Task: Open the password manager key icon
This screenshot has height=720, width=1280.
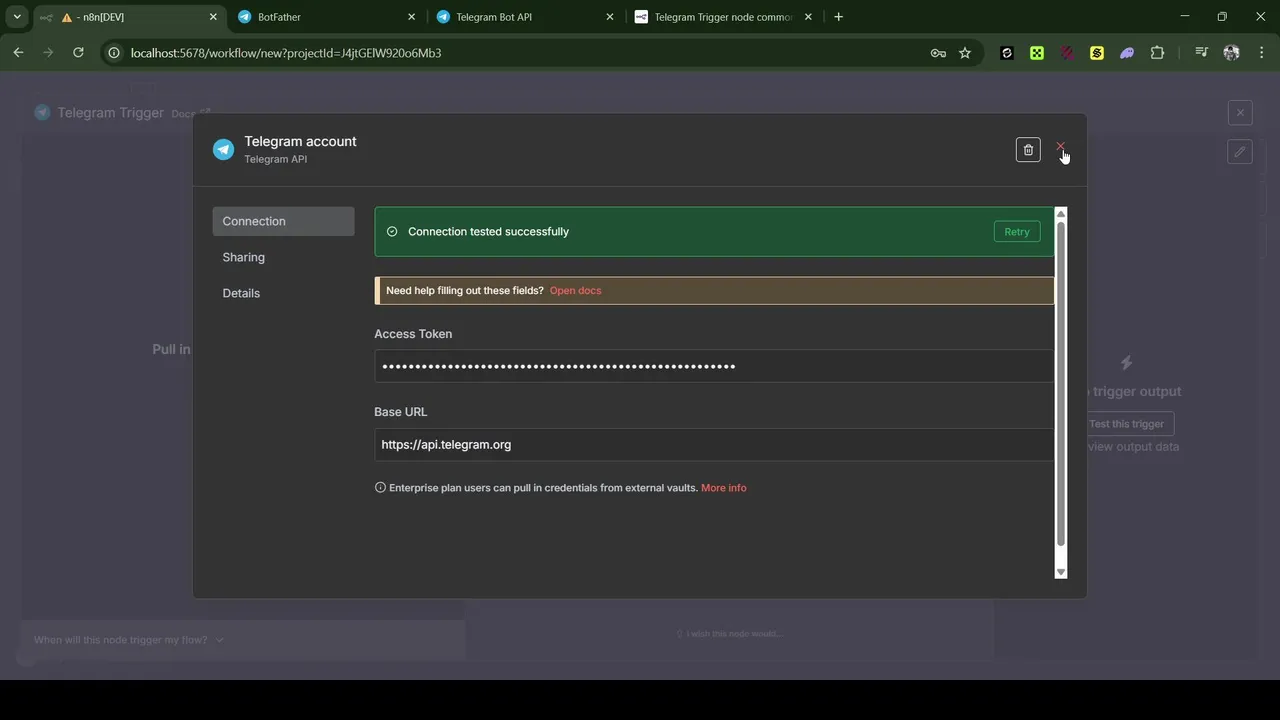Action: pyautogui.click(x=938, y=54)
